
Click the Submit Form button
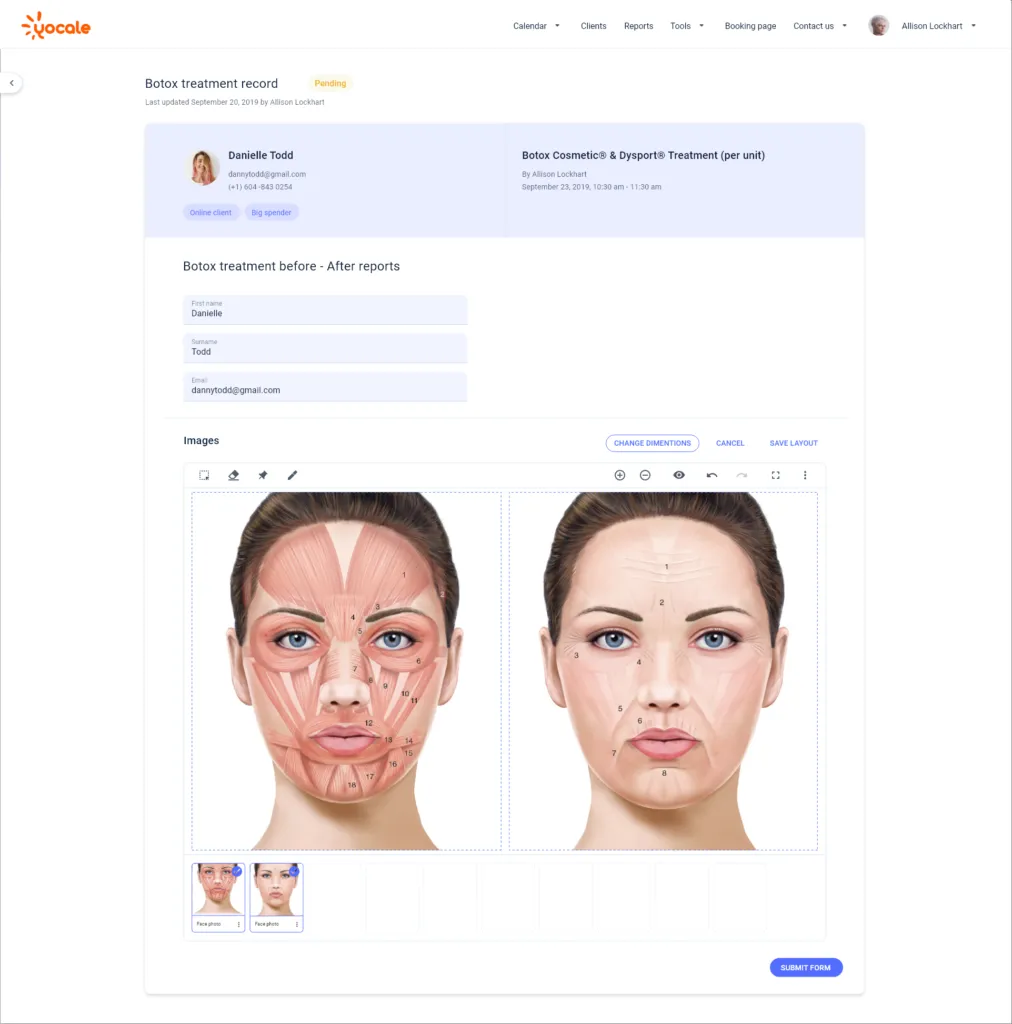806,968
